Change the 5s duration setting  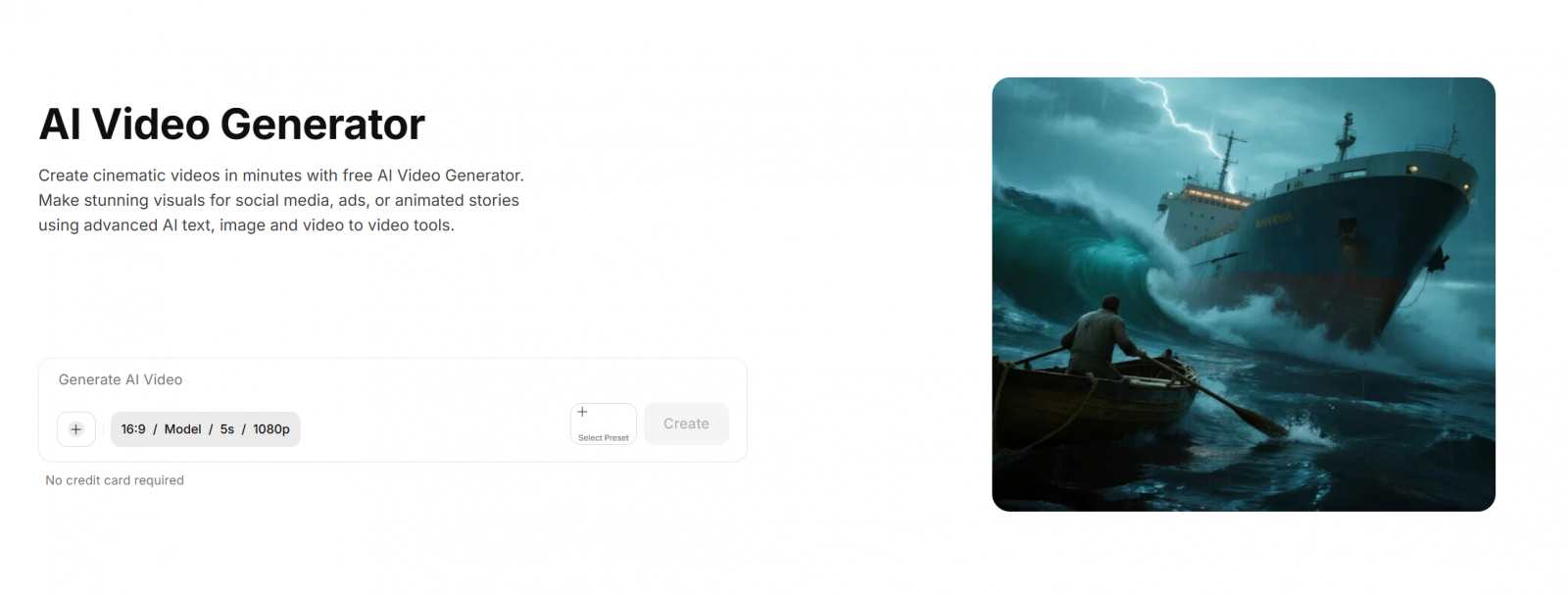tap(227, 429)
